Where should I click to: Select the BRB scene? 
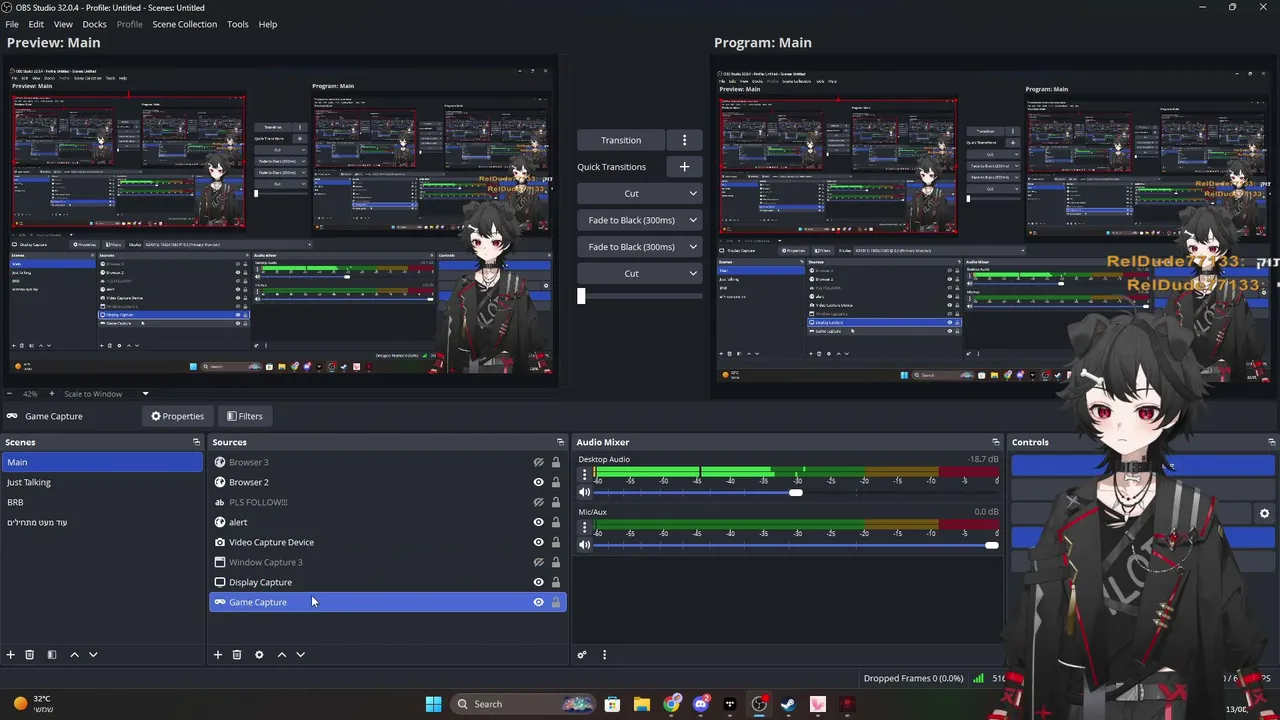(102, 502)
